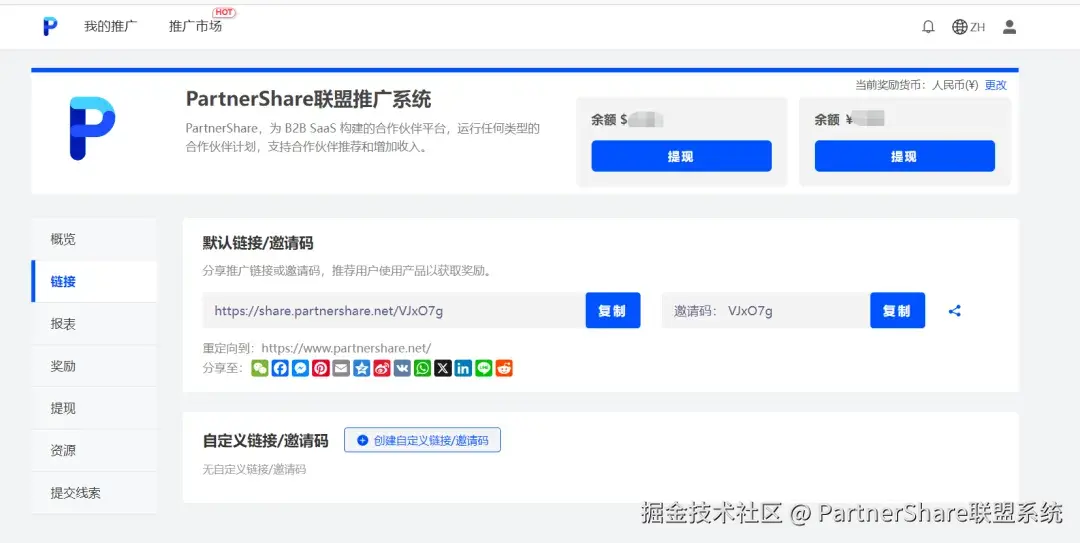This screenshot has width=1080, height=543.
Task: Open 我的推广 in top navigation
Action: tap(111, 27)
